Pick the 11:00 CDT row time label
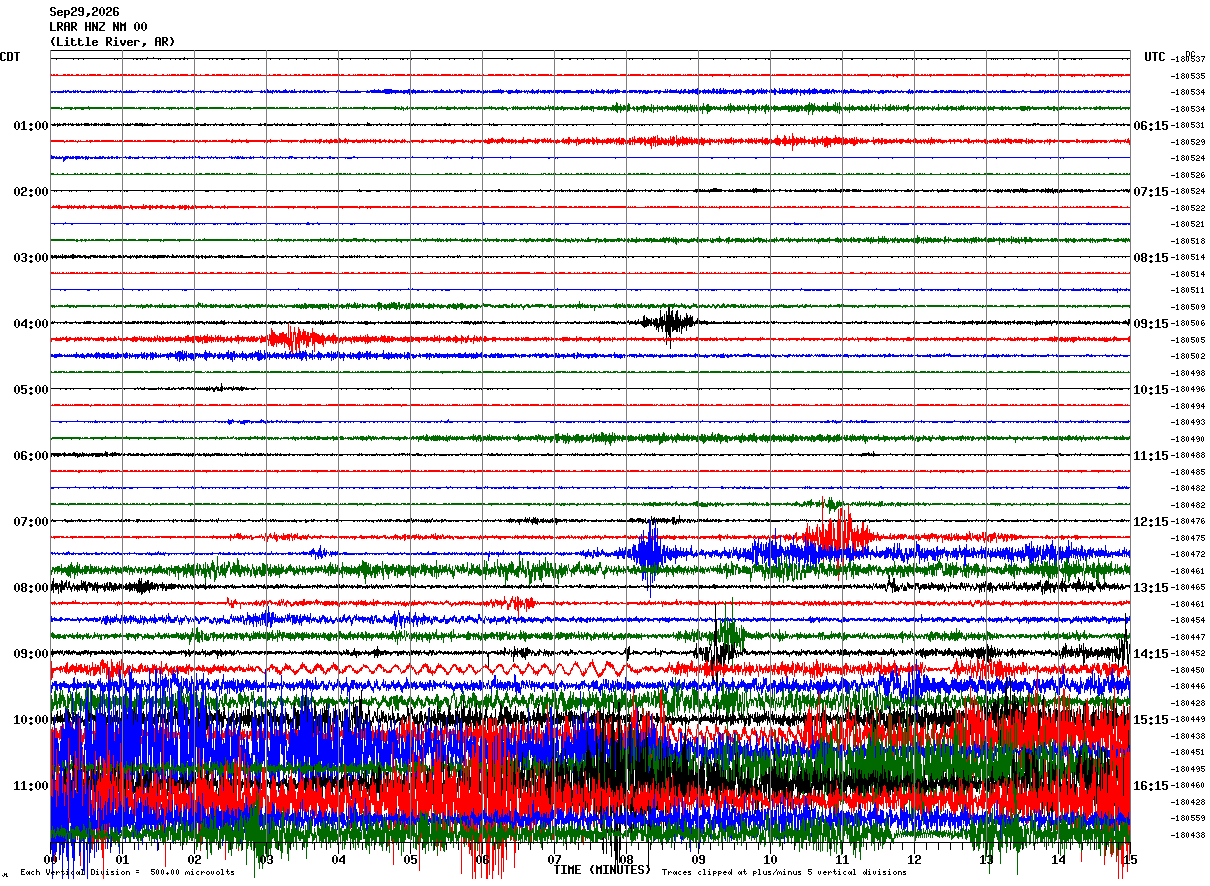This screenshot has height=886, width=1210. point(31,786)
